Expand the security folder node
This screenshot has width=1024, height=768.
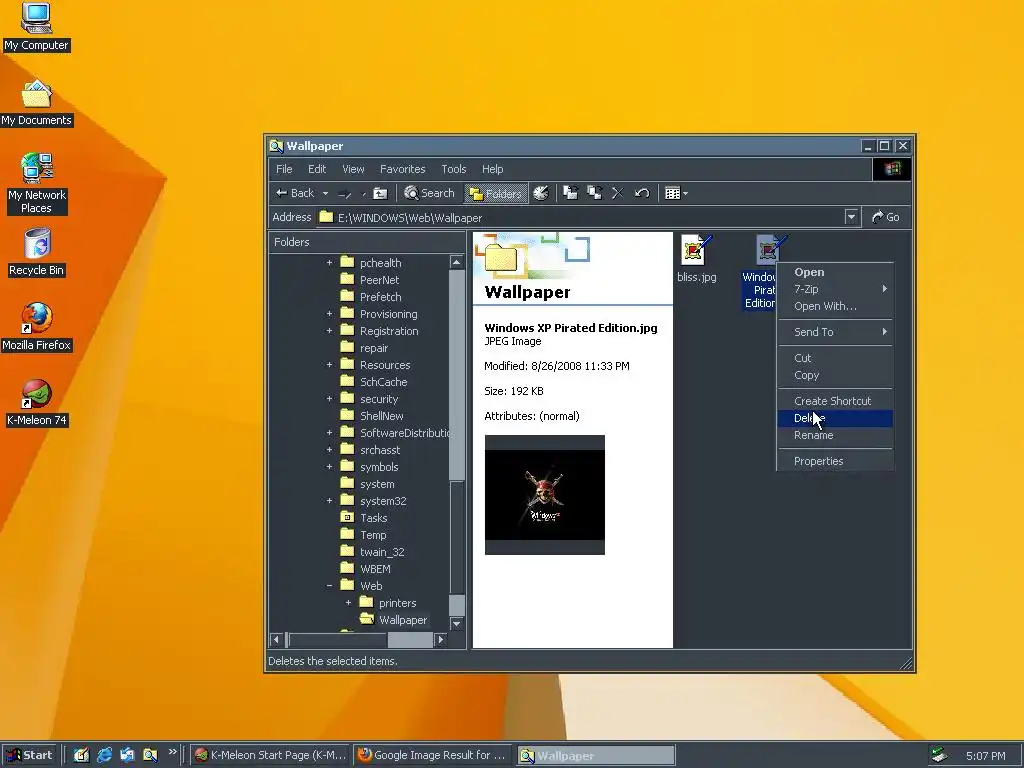point(329,398)
